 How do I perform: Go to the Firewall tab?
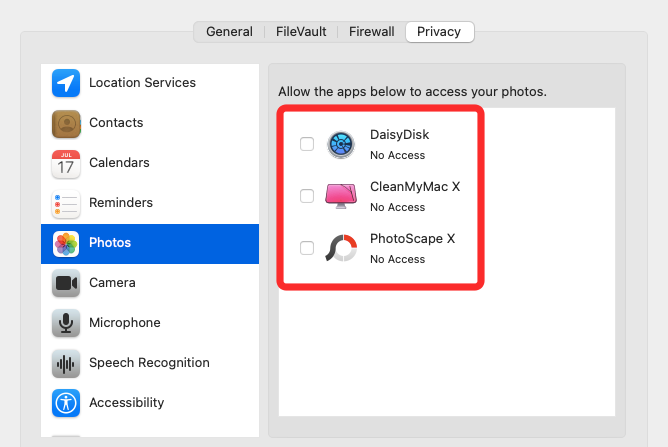(x=371, y=32)
